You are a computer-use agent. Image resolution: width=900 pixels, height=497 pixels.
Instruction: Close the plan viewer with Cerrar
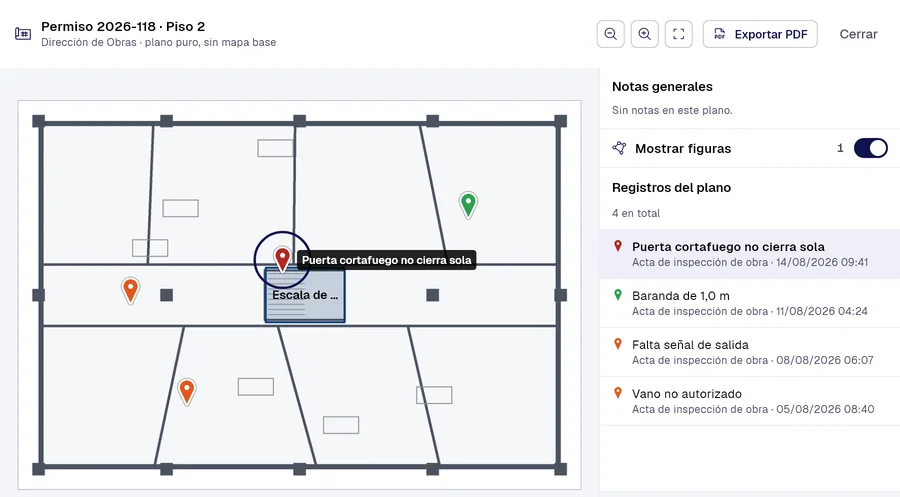click(x=858, y=34)
